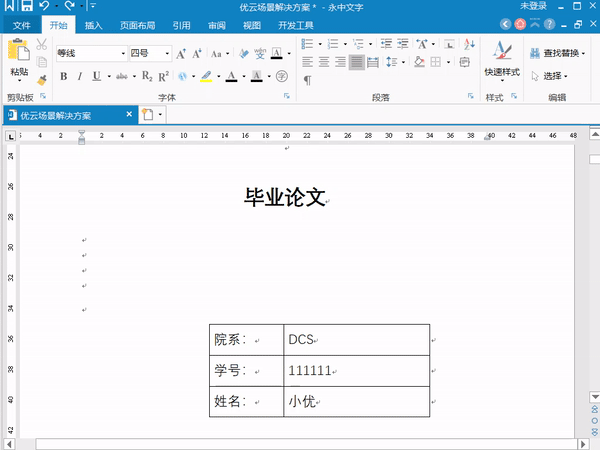Toggle justified paragraph alignment
The width and height of the screenshot is (600, 450).
357,62
